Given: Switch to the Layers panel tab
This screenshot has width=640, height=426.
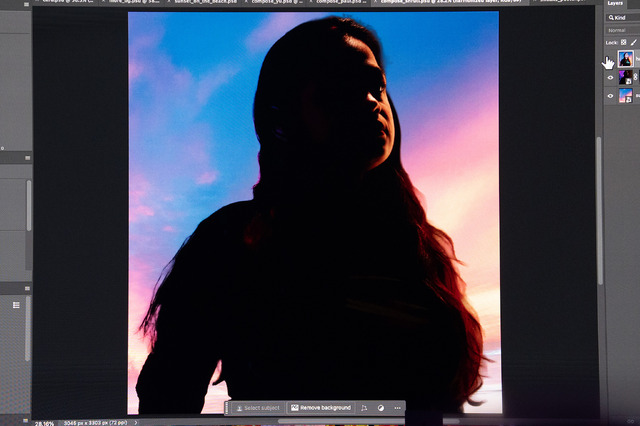Looking at the screenshot, I should point(615,3).
